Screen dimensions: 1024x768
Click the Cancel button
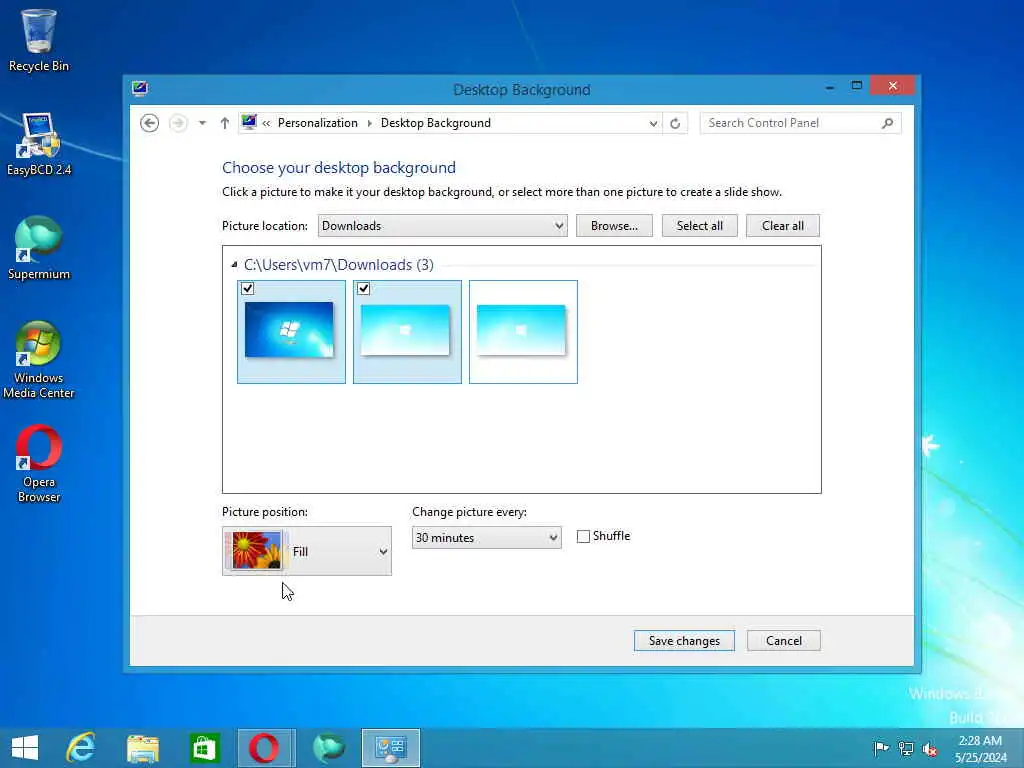pyautogui.click(x=784, y=641)
